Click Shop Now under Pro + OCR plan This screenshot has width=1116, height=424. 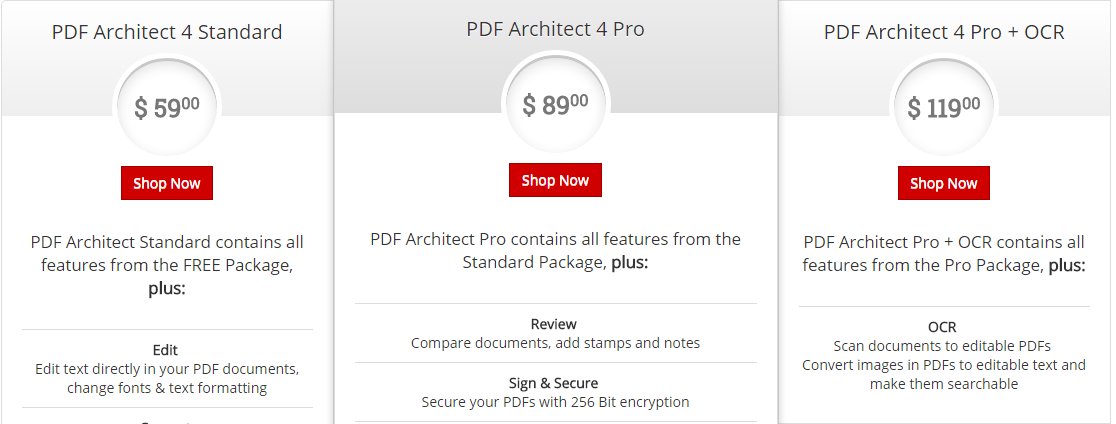[x=943, y=183]
